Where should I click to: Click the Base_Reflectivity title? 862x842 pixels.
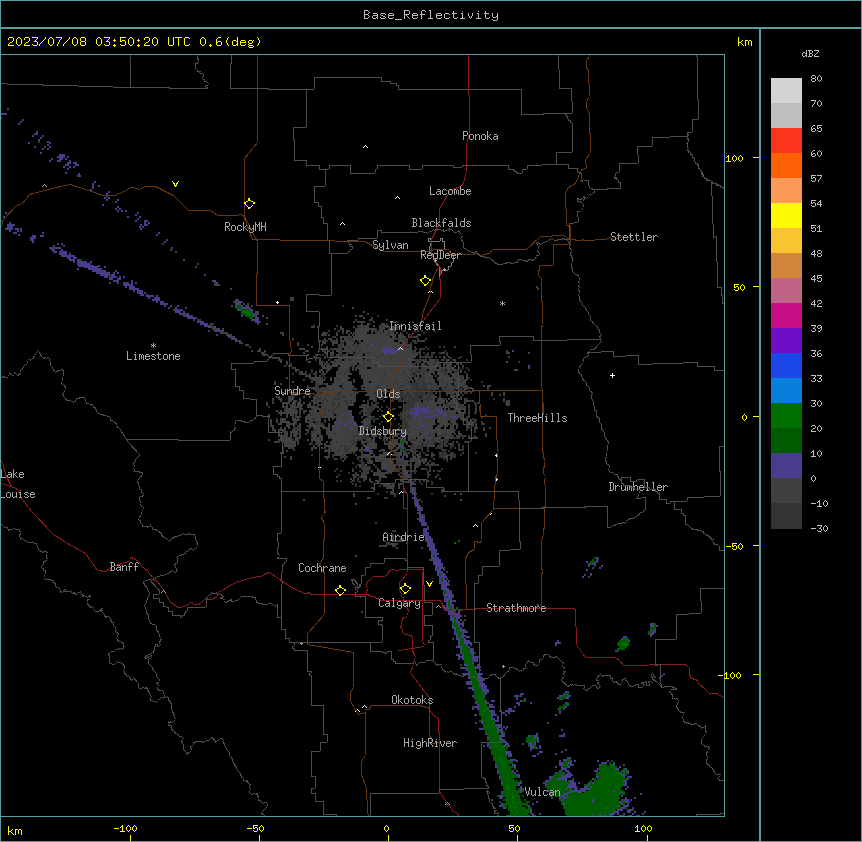(431, 15)
